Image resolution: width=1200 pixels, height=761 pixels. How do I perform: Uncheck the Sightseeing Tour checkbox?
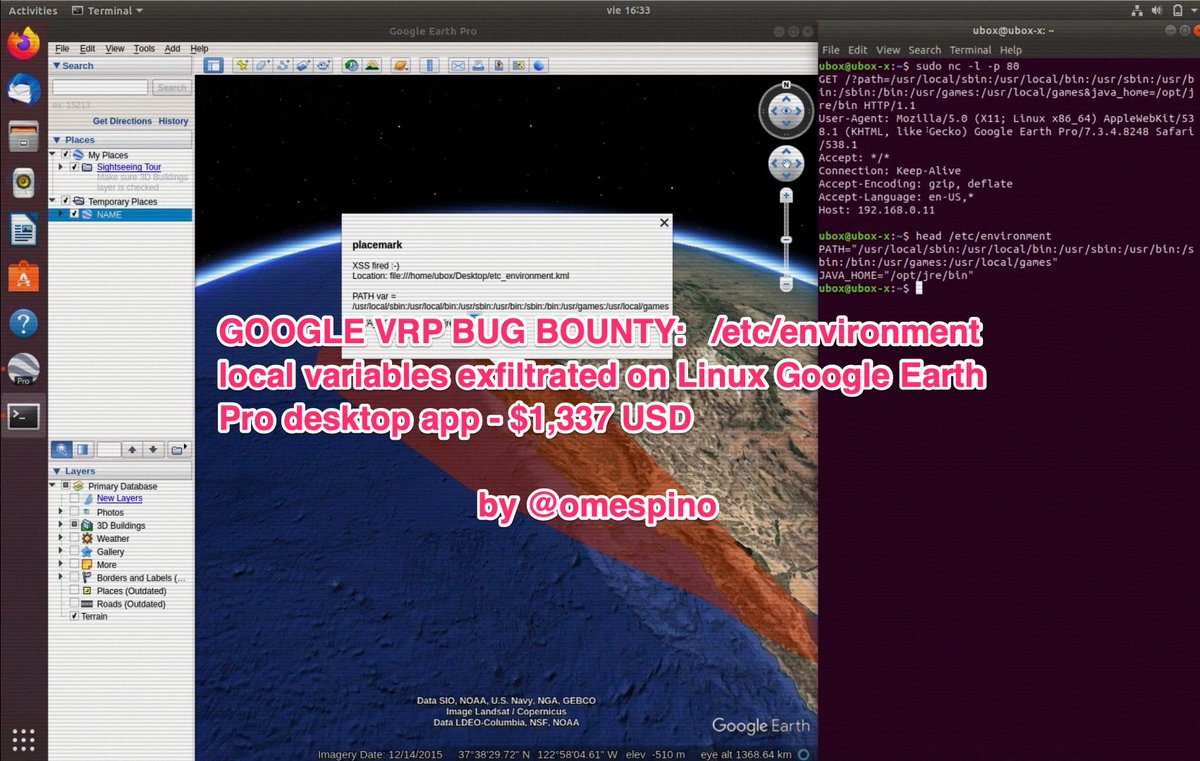[74, 167]
